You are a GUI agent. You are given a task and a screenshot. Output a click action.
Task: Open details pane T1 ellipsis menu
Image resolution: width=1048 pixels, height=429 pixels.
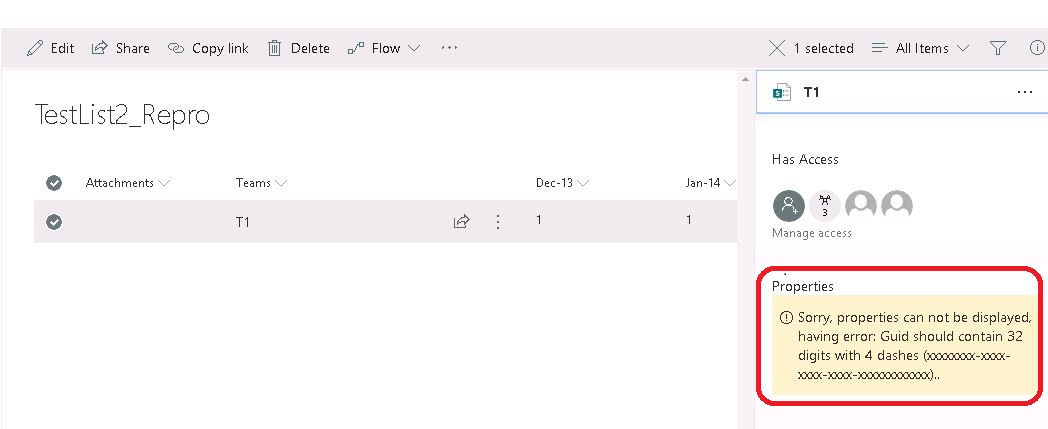click(1024, 92)
